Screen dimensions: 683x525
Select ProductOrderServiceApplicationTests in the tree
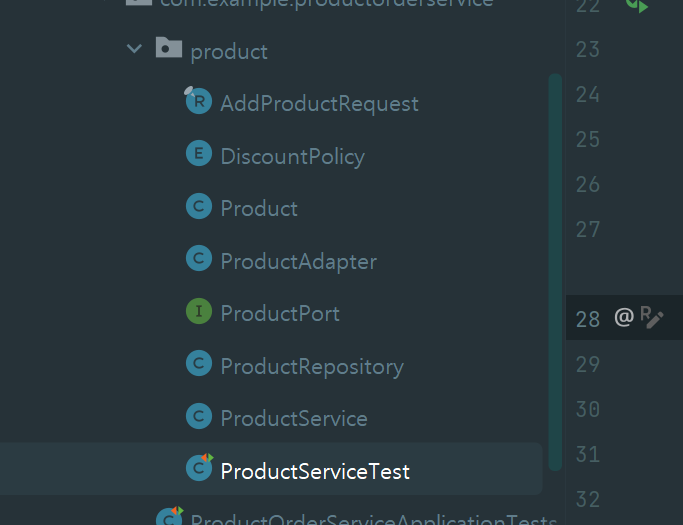point(374,519)
